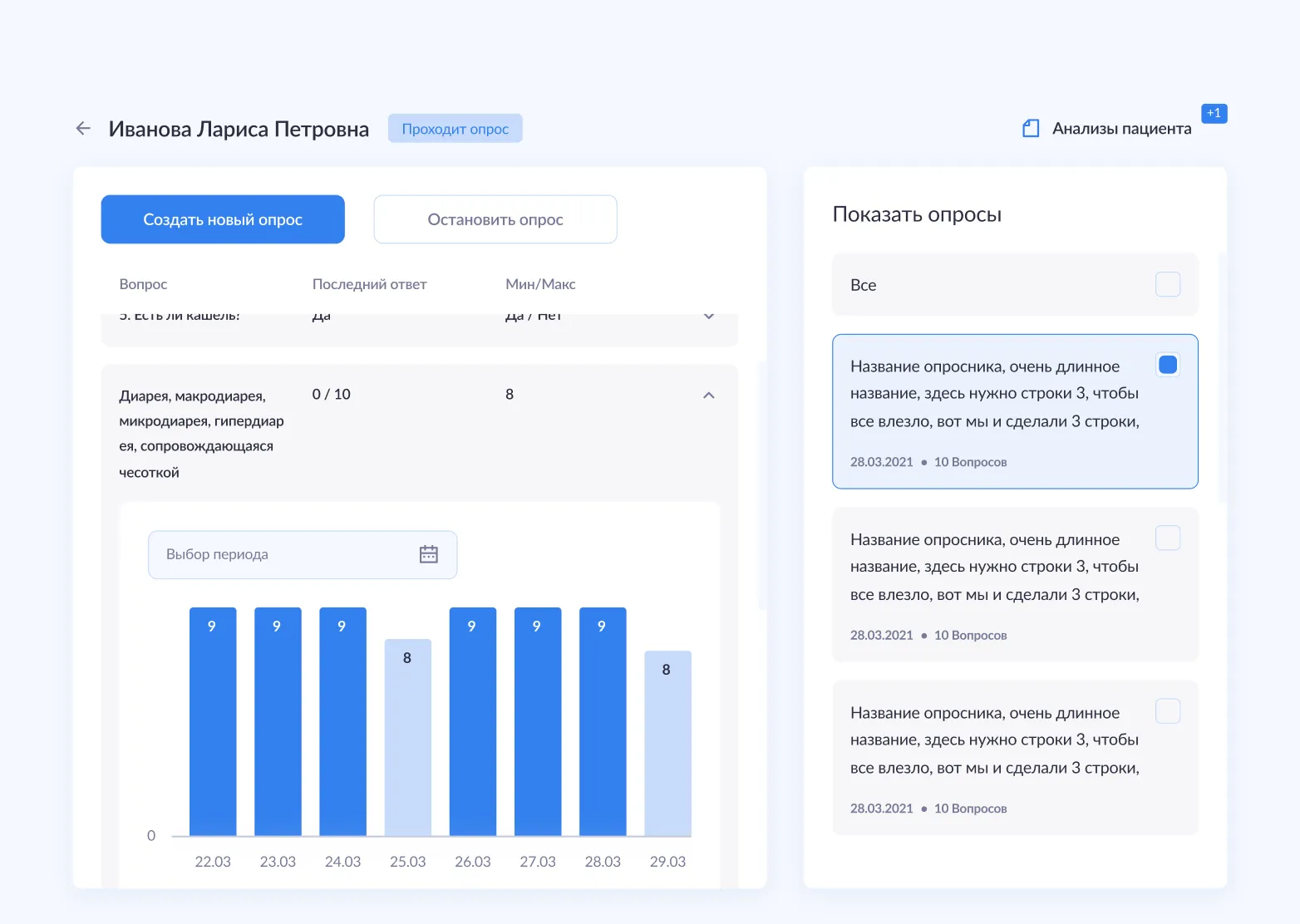Uncheck the first selected questionnaire checkbox
Image resolution: width=1300 pixels, height=924 pixels.
[x=1168, y=365]
